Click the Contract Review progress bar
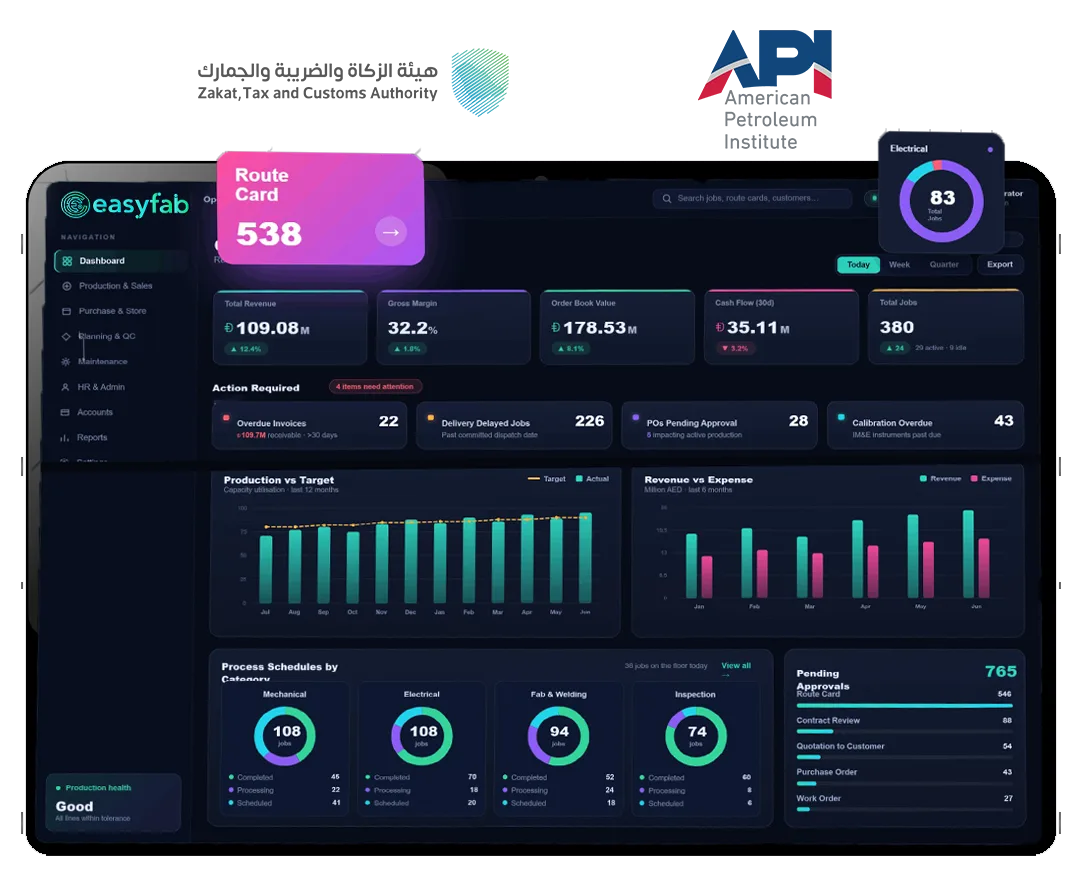The image size is (1081, 883). coord(905,731)
